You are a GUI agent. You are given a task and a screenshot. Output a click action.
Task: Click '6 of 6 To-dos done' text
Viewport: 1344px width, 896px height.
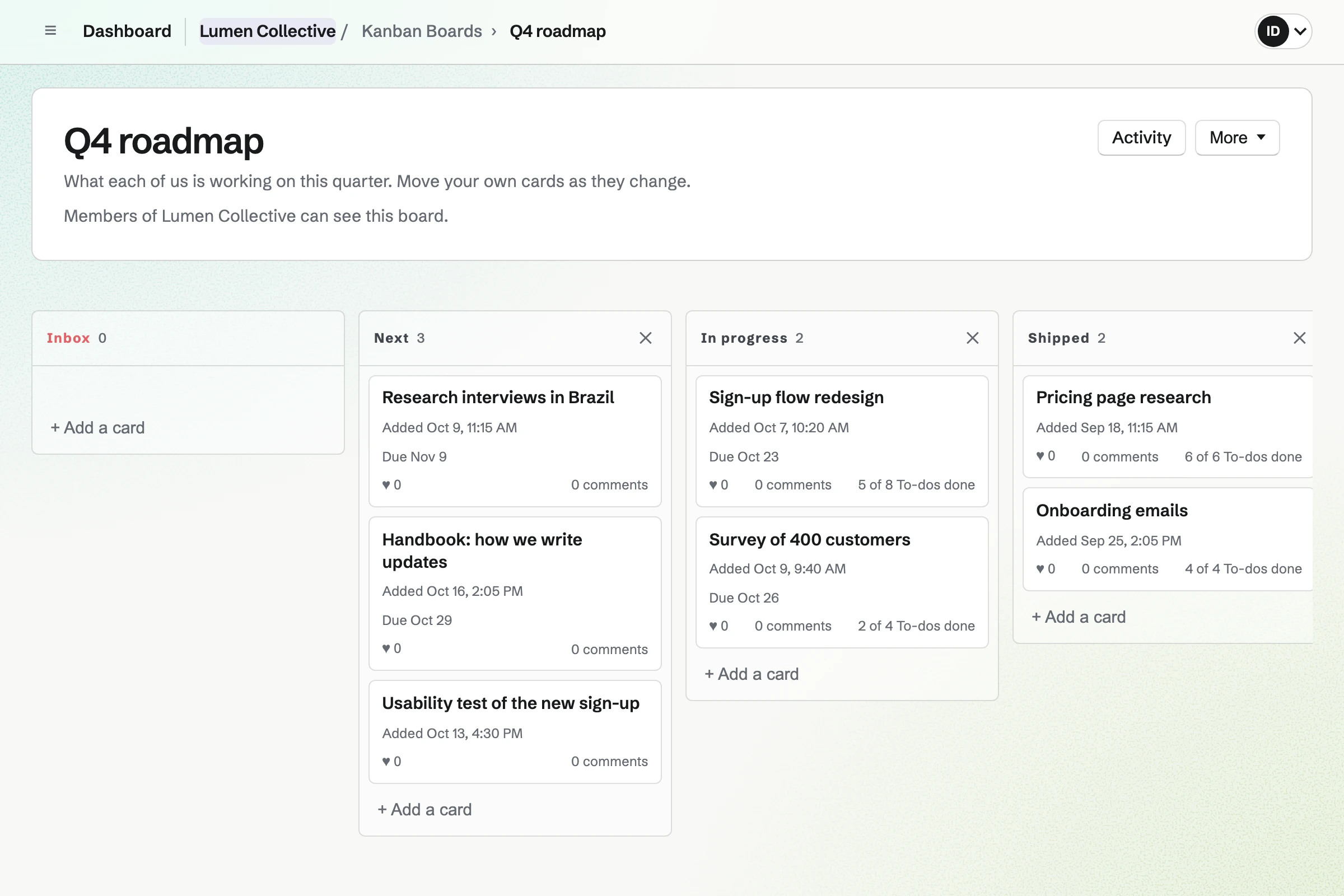[x=1243, y=456]
